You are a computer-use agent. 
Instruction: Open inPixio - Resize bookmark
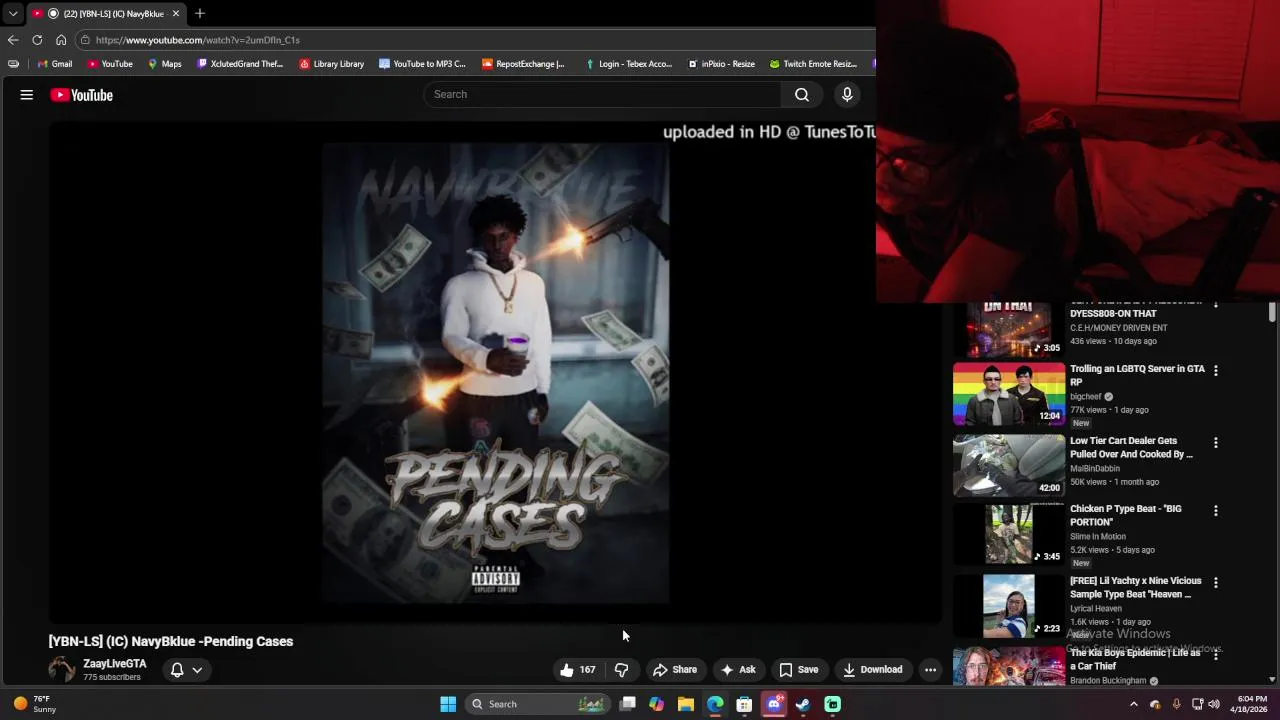[721, 64]
